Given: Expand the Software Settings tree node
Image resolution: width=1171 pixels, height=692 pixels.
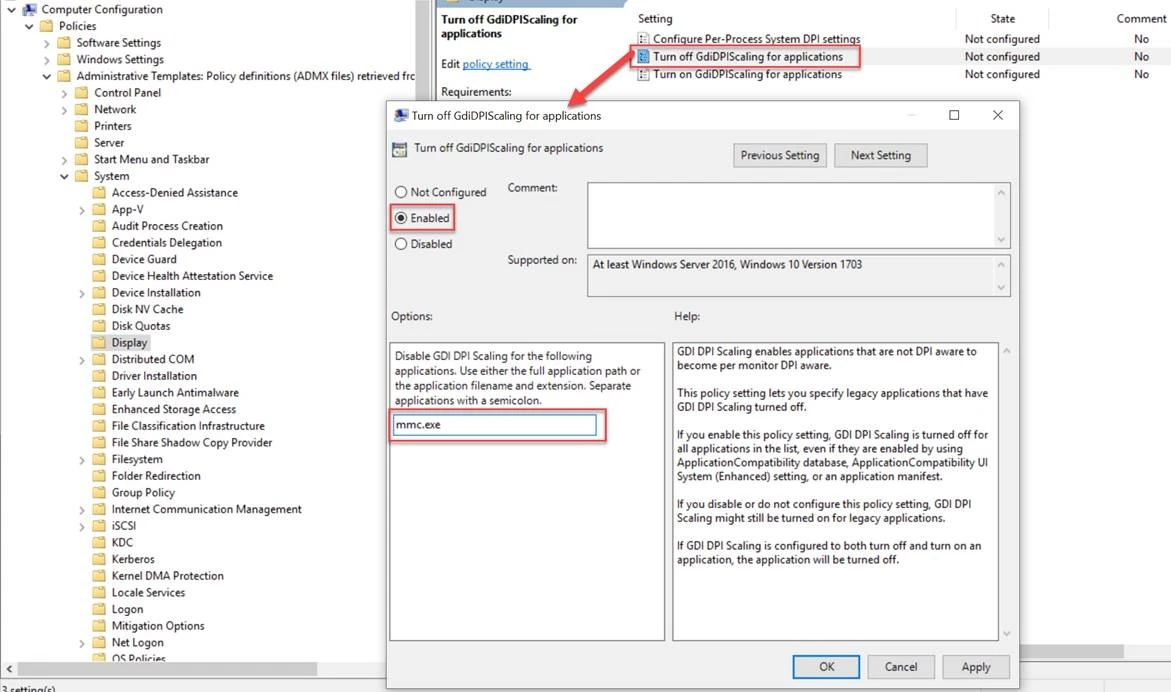Looking at the screenshot, I should pyautogui.click(x=47, y=43).
